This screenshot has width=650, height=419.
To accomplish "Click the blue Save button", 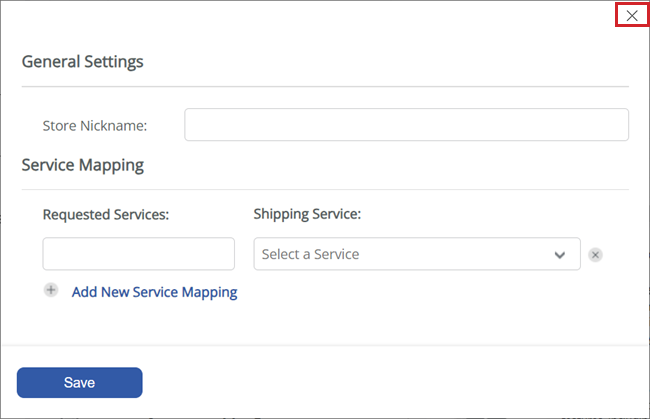I will coord(80,383).
